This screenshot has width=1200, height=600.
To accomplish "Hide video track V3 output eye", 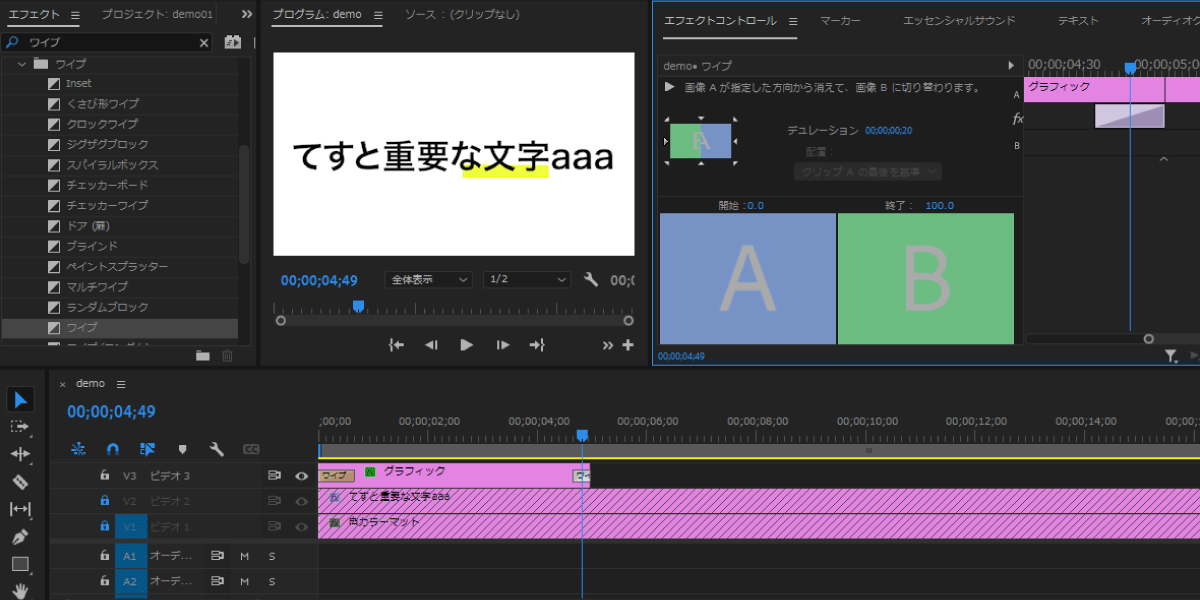I will point(301,476).
